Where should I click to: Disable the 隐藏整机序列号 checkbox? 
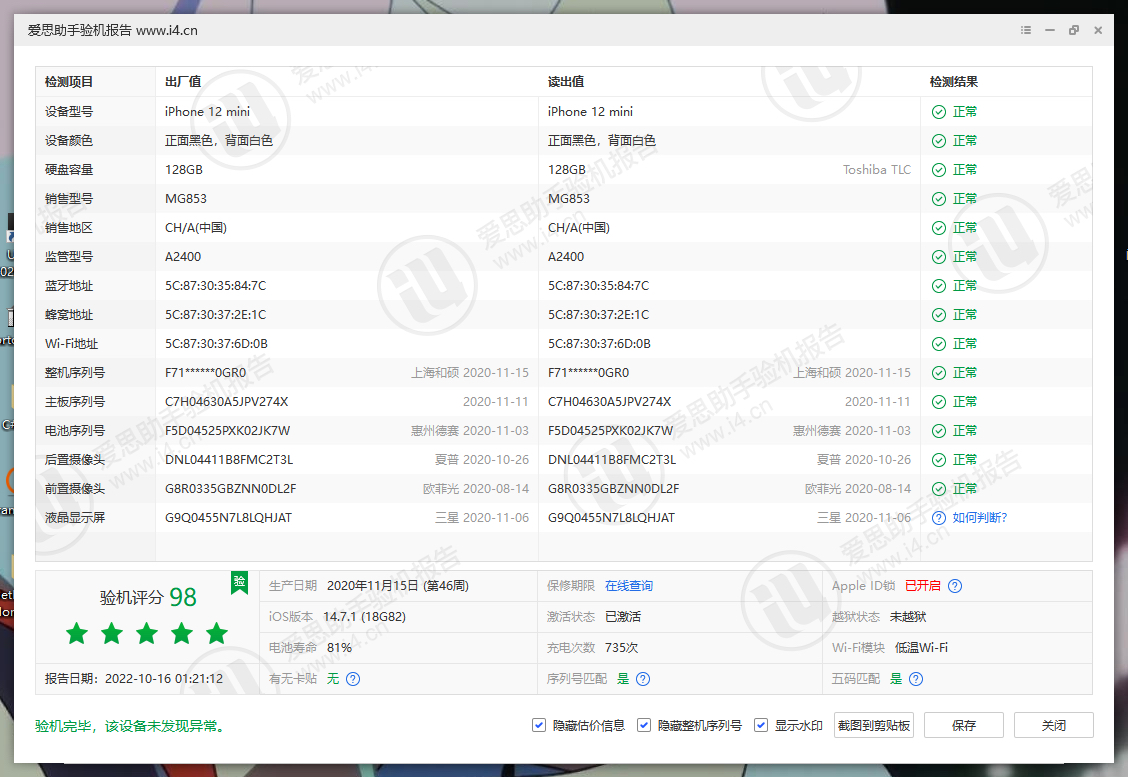point(644,725)
